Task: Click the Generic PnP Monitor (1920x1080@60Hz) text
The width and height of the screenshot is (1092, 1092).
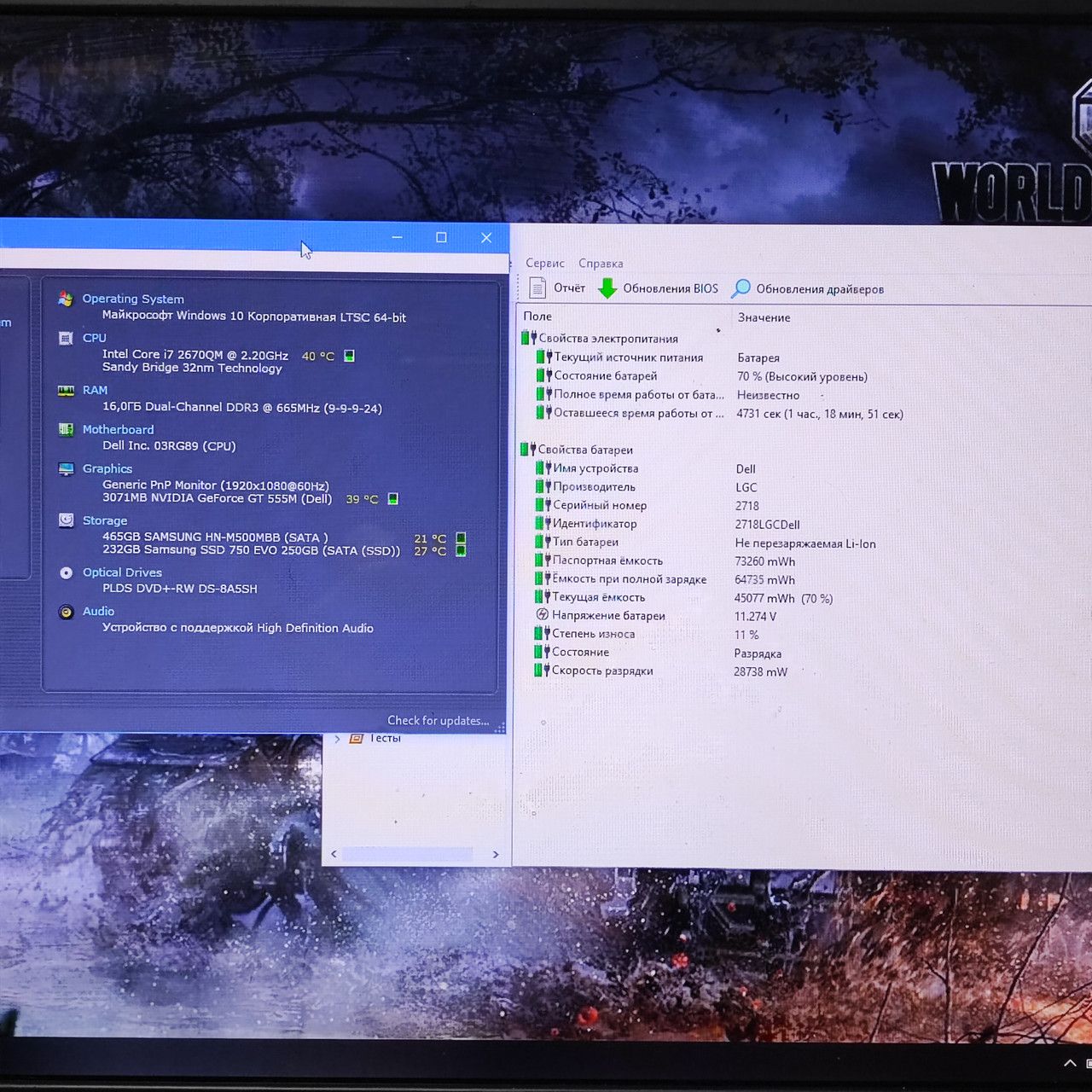Action: click(216, 485)
